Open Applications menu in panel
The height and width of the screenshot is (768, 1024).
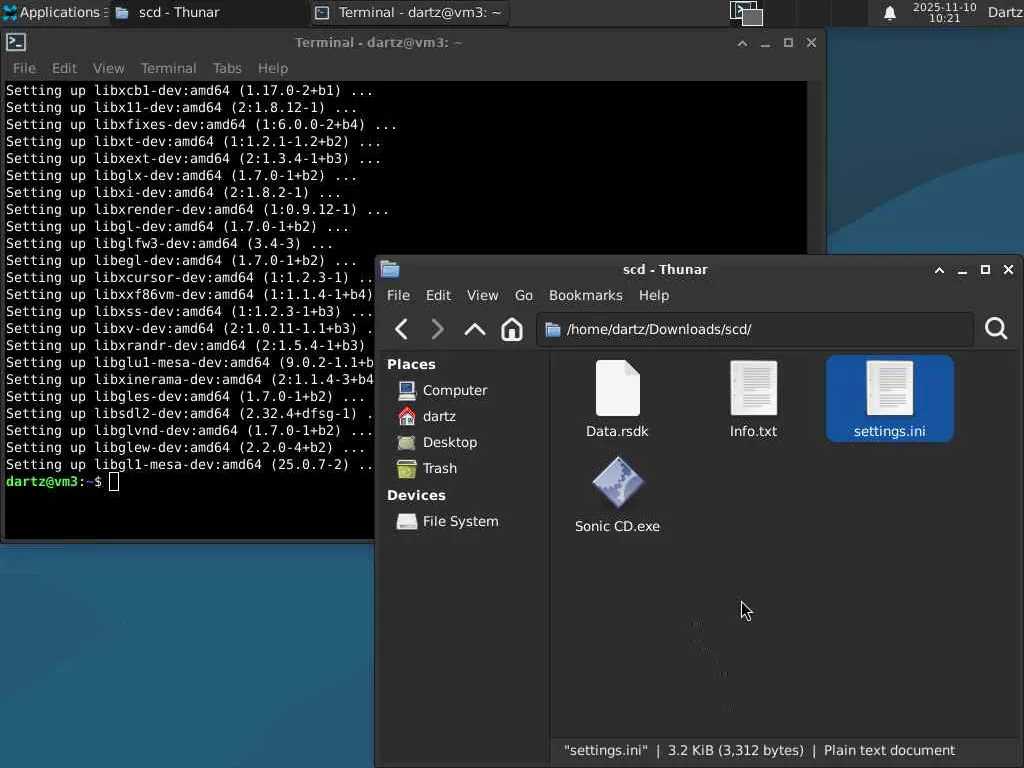(55, 12)
